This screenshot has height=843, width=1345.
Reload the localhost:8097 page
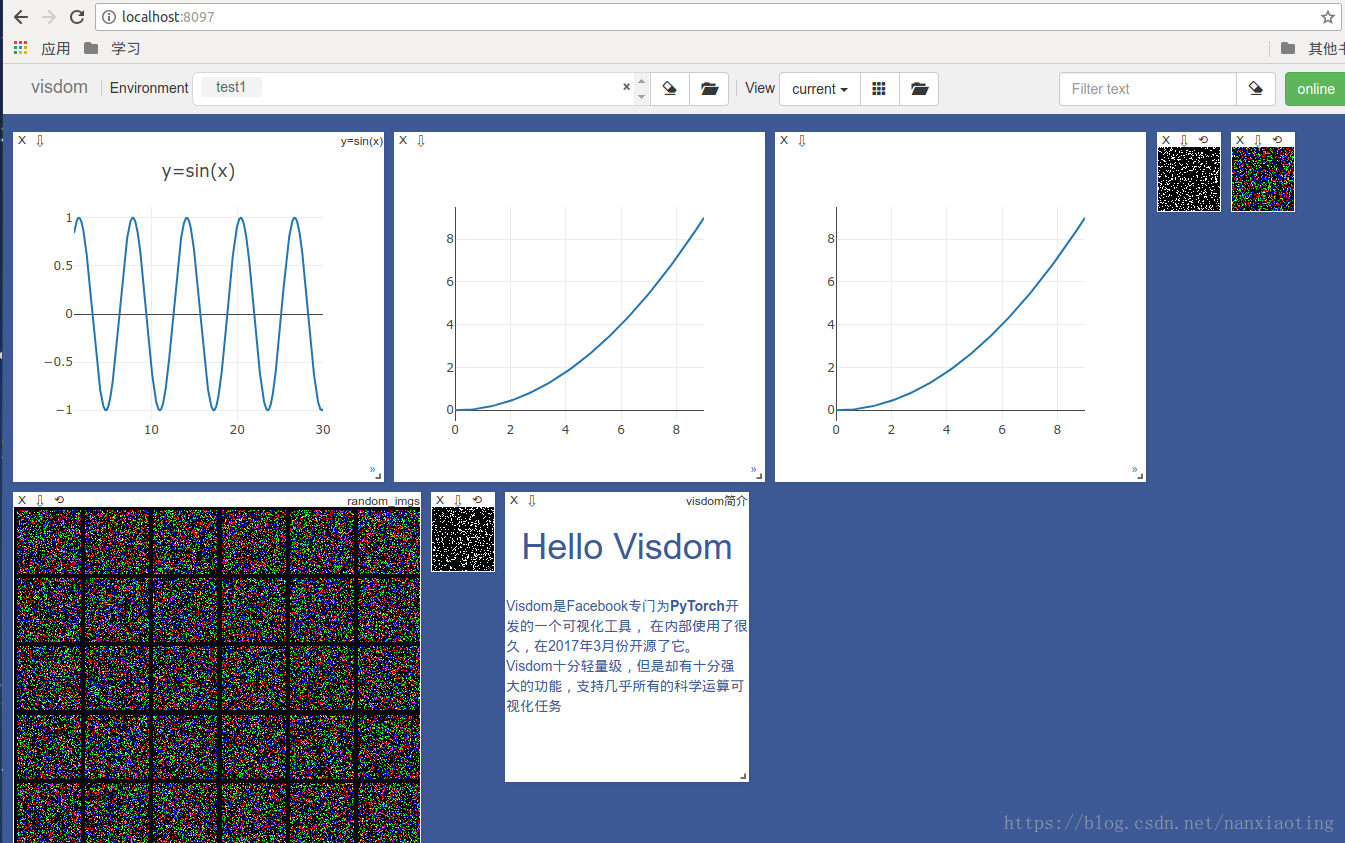[x=77, y=17]
